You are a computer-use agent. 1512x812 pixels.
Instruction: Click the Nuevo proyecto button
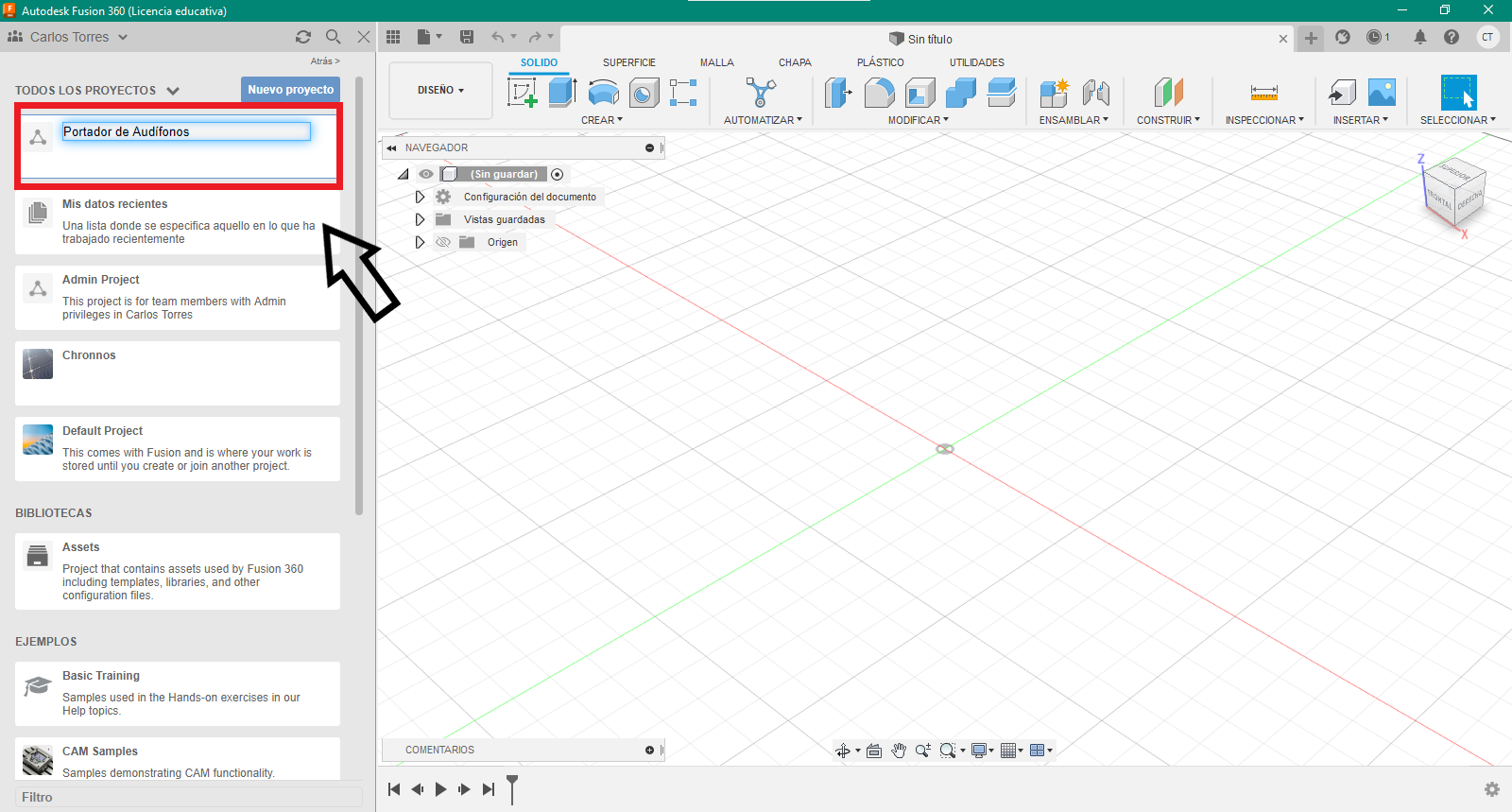(x=291, y=90)
